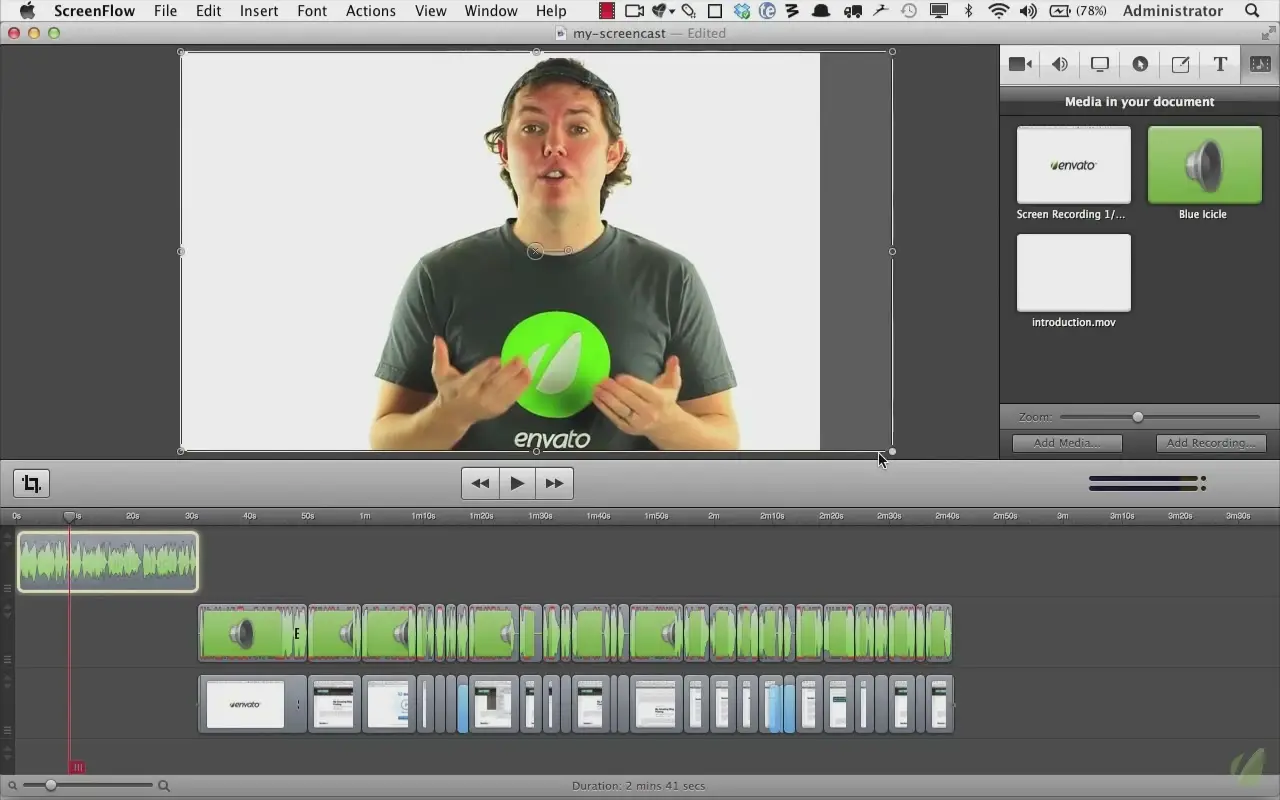The height and width of the screenshot is (800, 1280).
Task: Click timeline zoom-in magnifier icon
Action: [164, 786]
